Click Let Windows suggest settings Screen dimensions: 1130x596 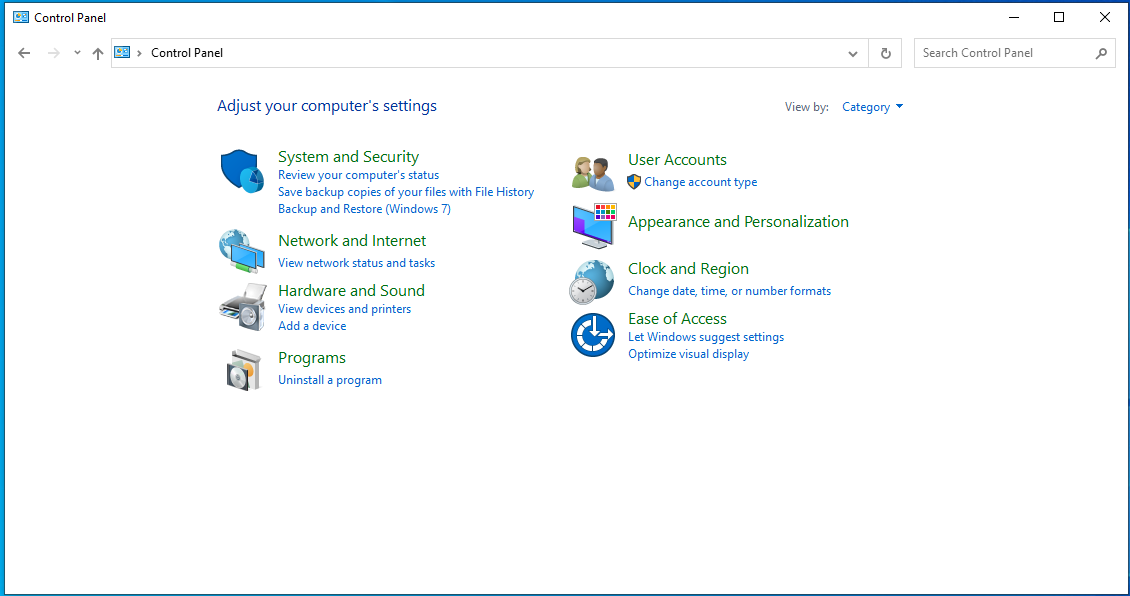[706, 337]
